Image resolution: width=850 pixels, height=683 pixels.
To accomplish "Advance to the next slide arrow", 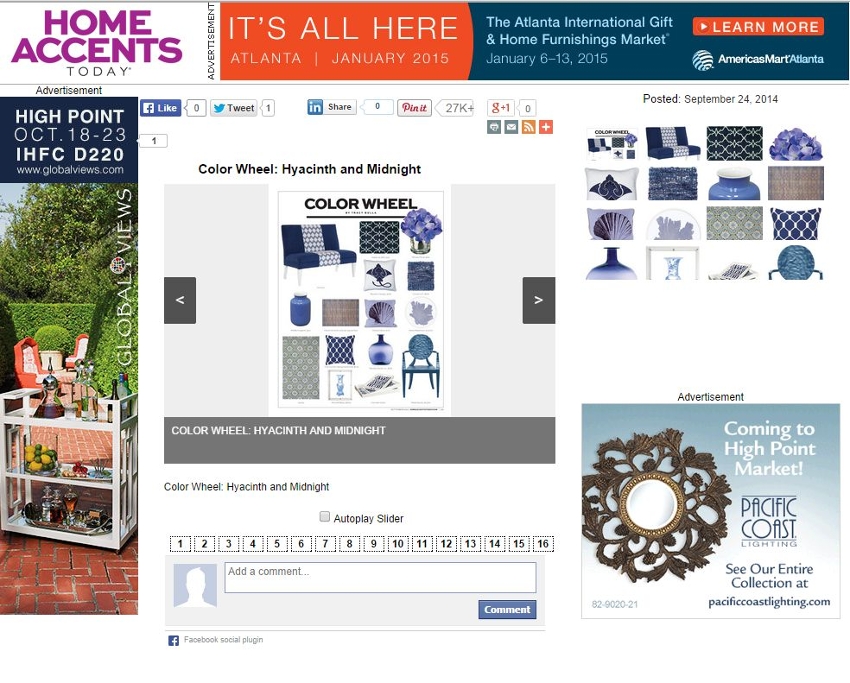I will click(x=539, y=300).
